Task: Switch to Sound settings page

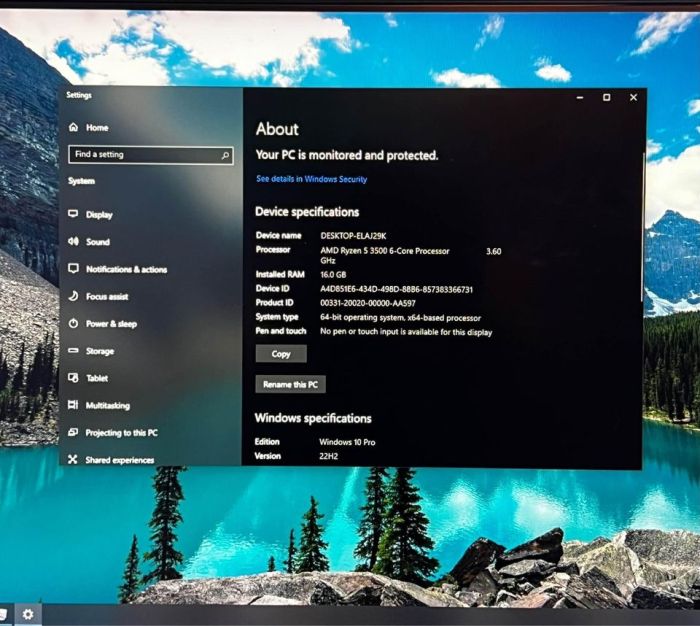Action: click(x=98, y=242)
